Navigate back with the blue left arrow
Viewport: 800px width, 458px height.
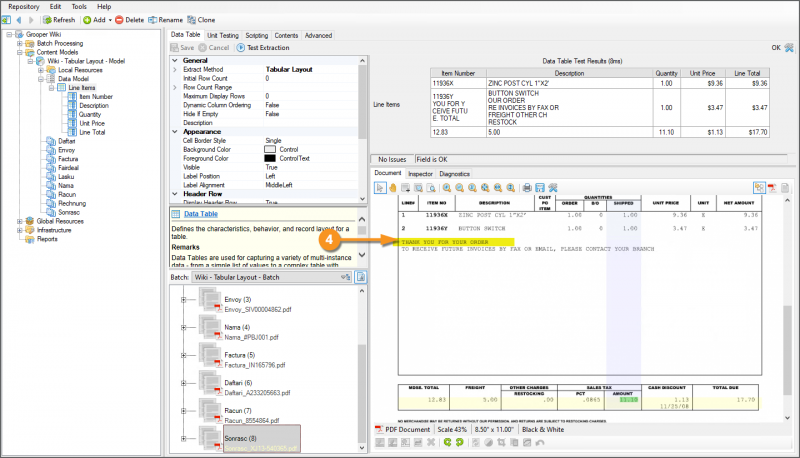point(19,20)
